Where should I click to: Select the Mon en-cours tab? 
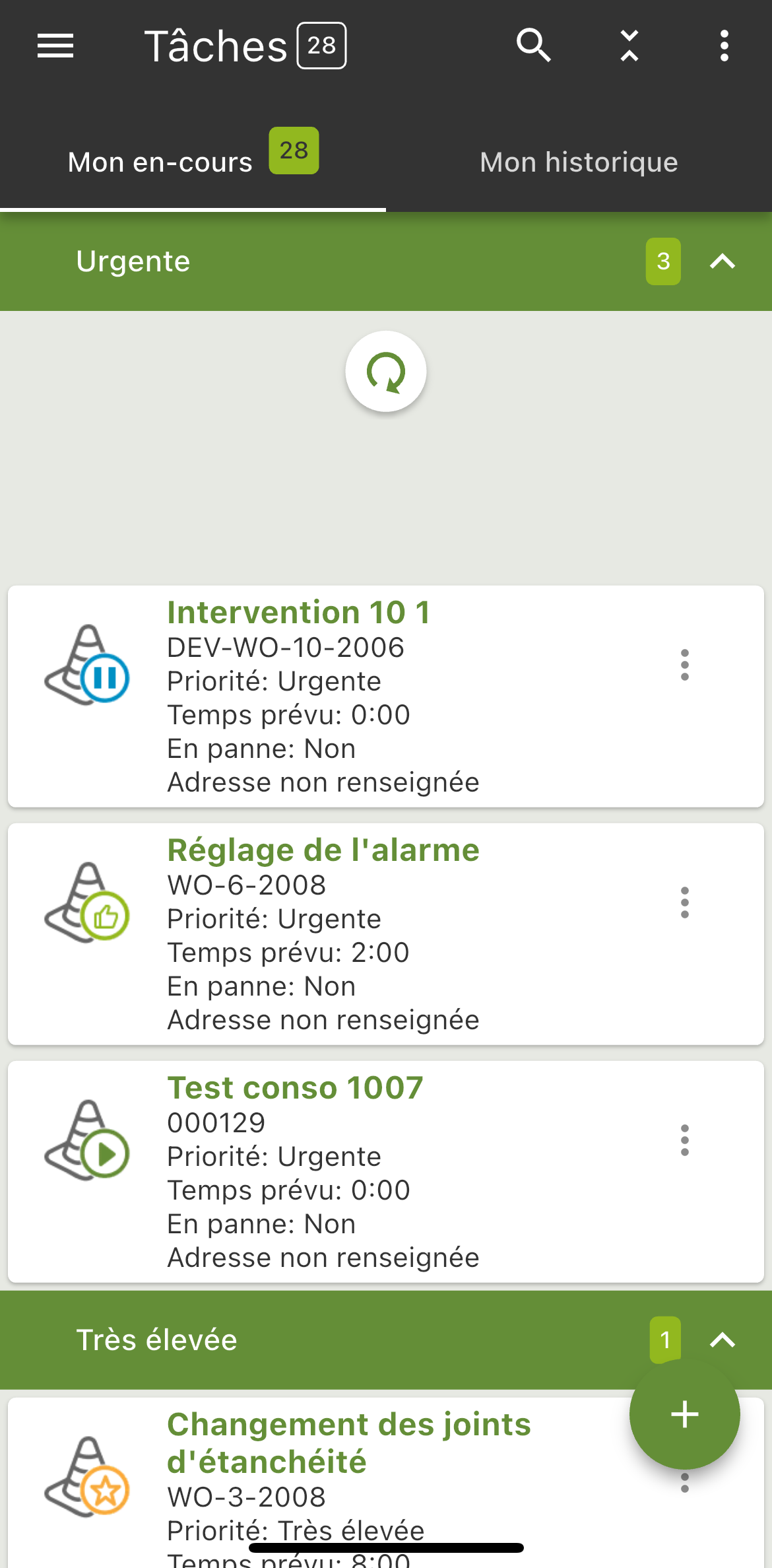click(193, 162)
